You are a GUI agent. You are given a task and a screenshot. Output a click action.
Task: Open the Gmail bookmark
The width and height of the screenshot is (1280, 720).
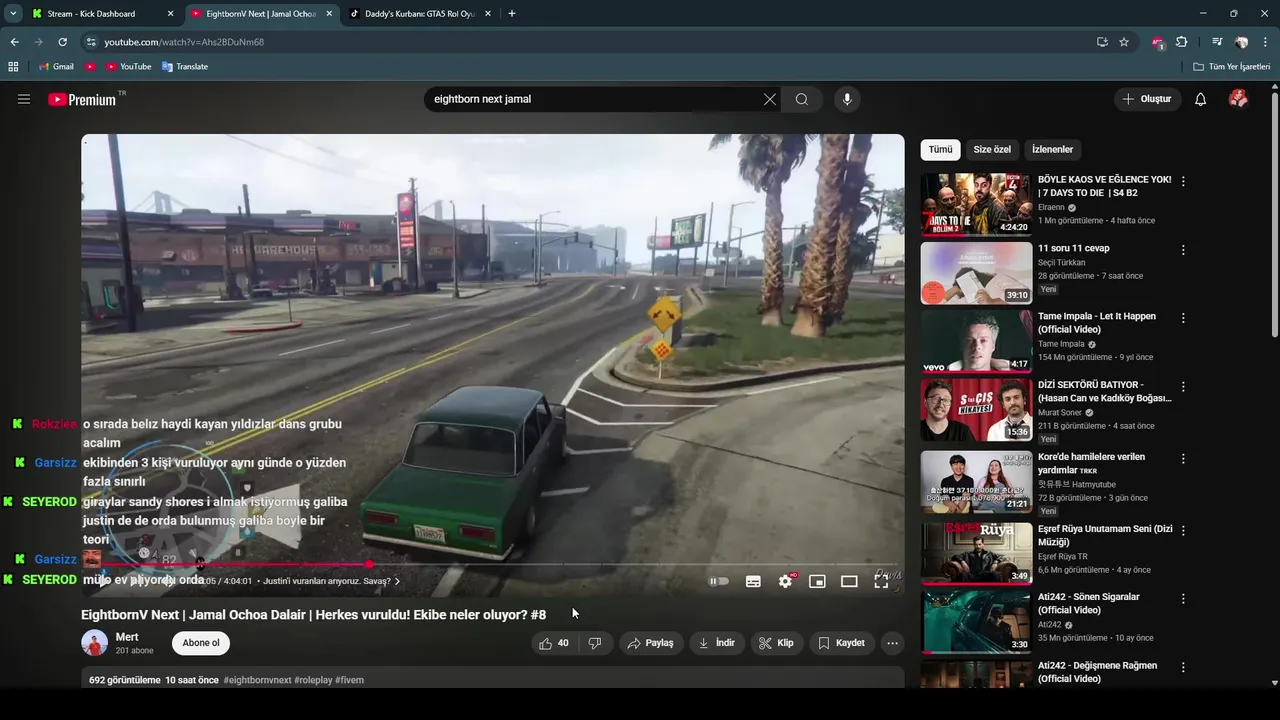pos(56,66)
